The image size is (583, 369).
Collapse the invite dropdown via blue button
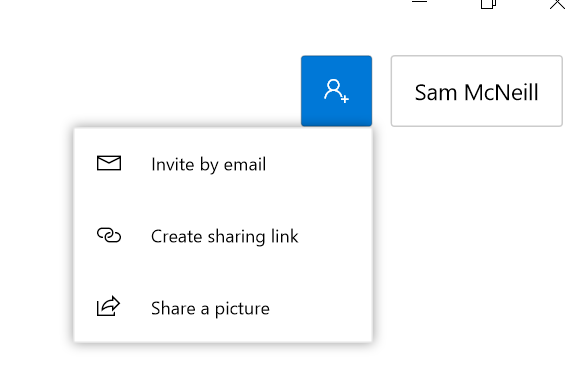tap(336, 91)
